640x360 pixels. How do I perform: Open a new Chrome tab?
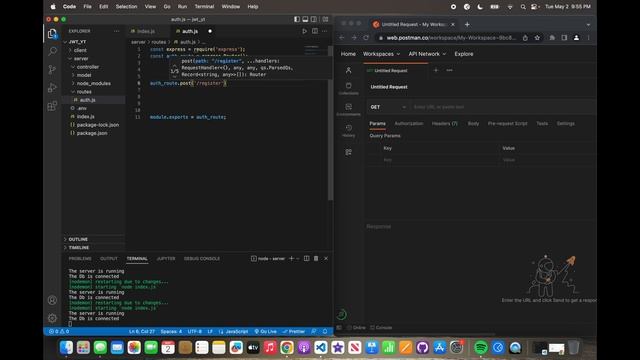(x=467, y=24)
